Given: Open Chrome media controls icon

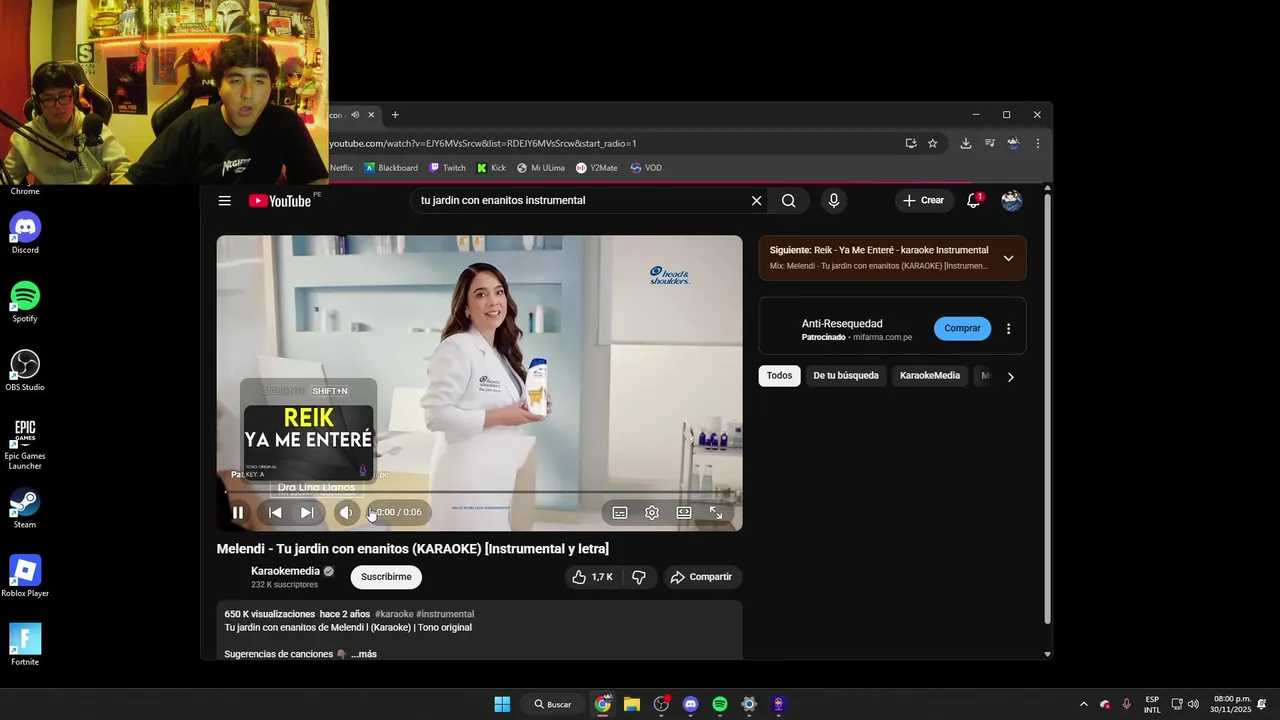Looking at the screenshot, I should click(x=990, y=143).
